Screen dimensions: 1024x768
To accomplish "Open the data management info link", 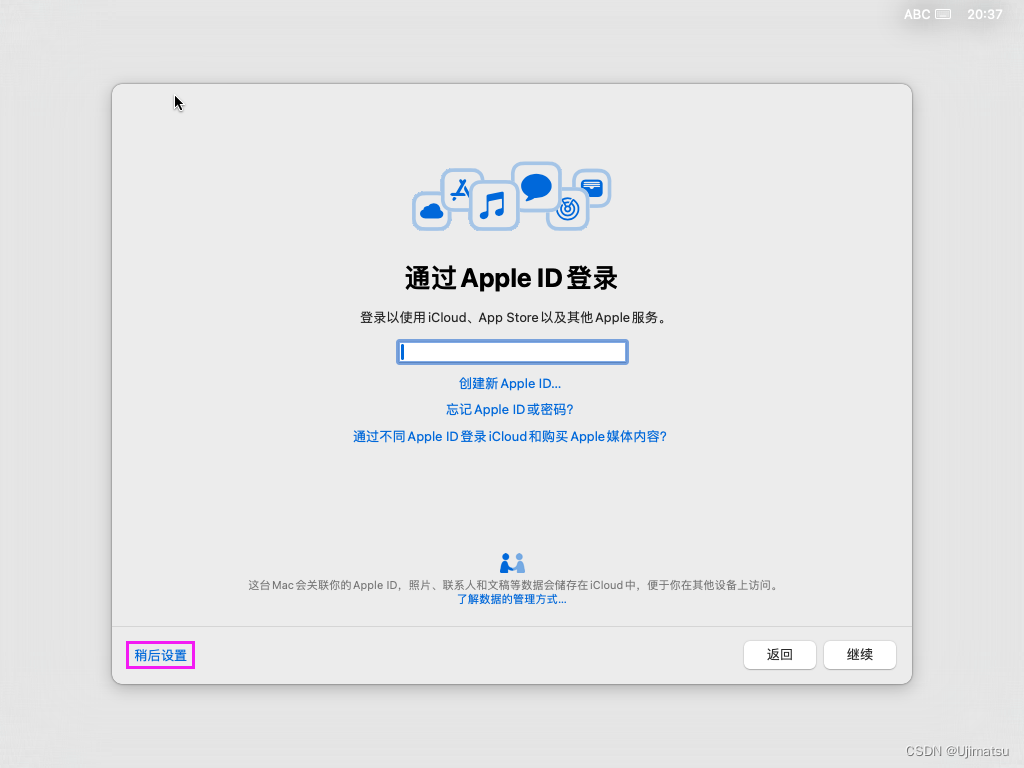I will point(511,600).
